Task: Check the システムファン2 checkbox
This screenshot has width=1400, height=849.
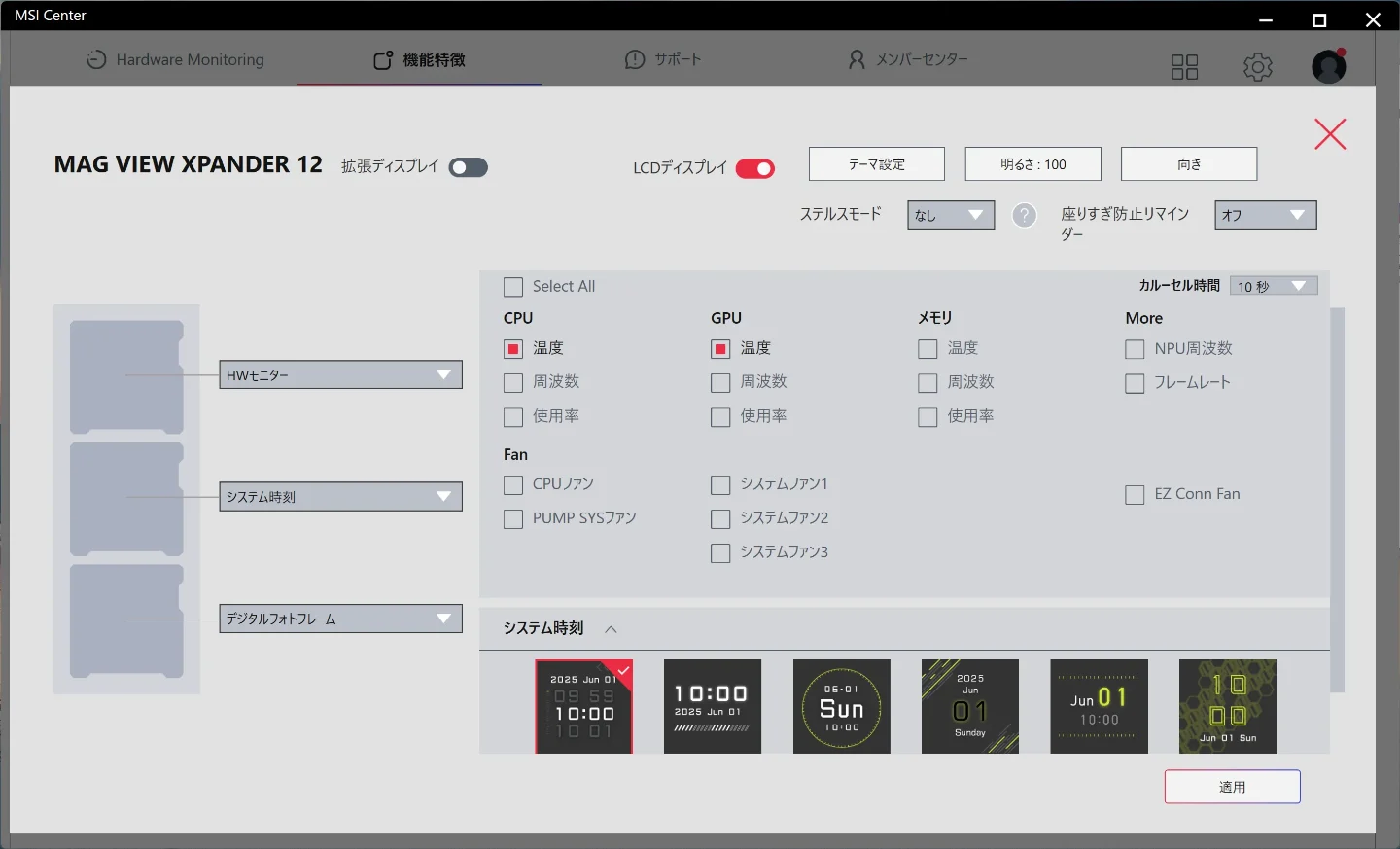Action: point(720,518)
